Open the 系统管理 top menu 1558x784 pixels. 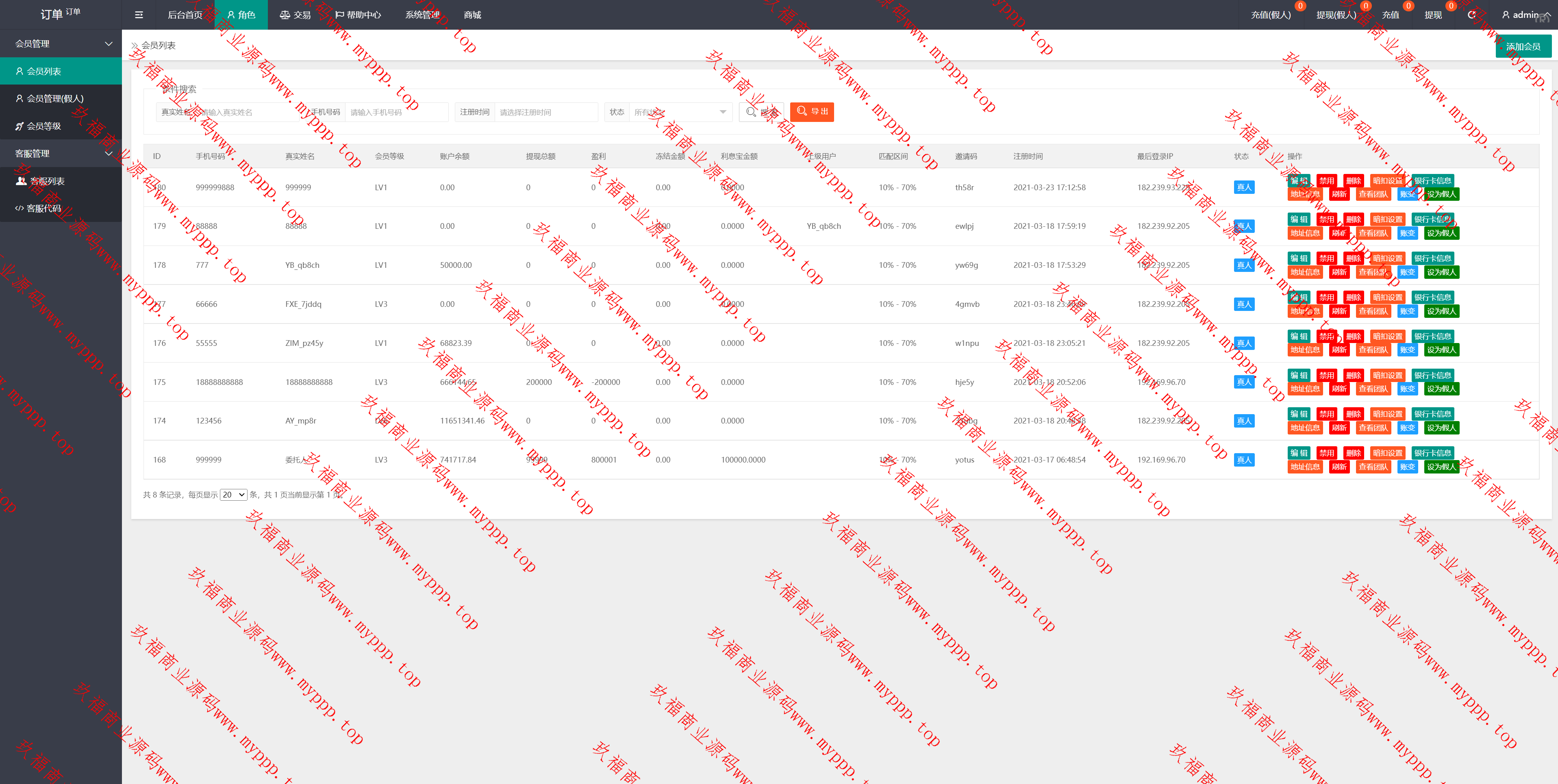point(422,15)
